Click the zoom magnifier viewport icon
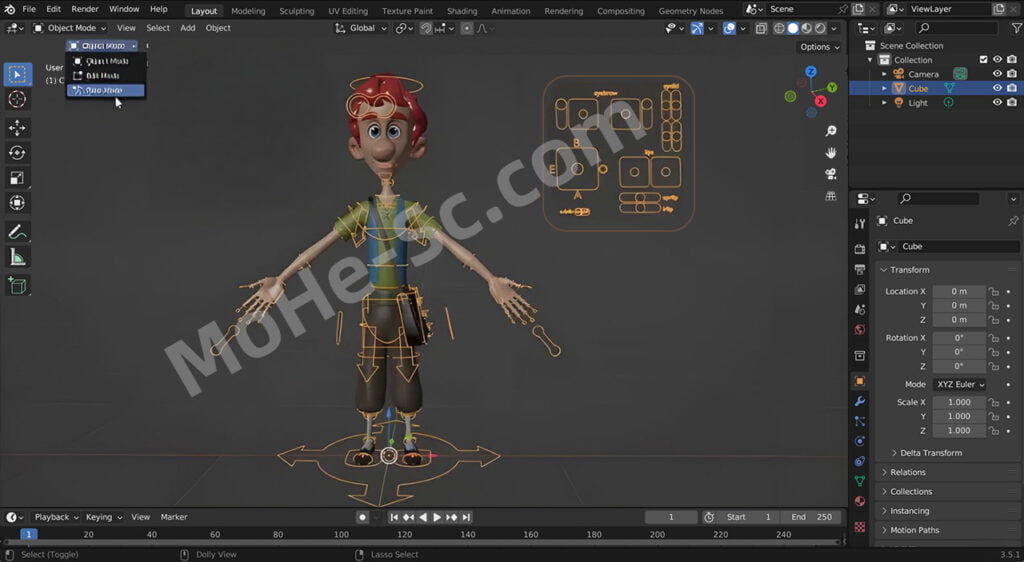1024x562 pixels. pos(830,131)
